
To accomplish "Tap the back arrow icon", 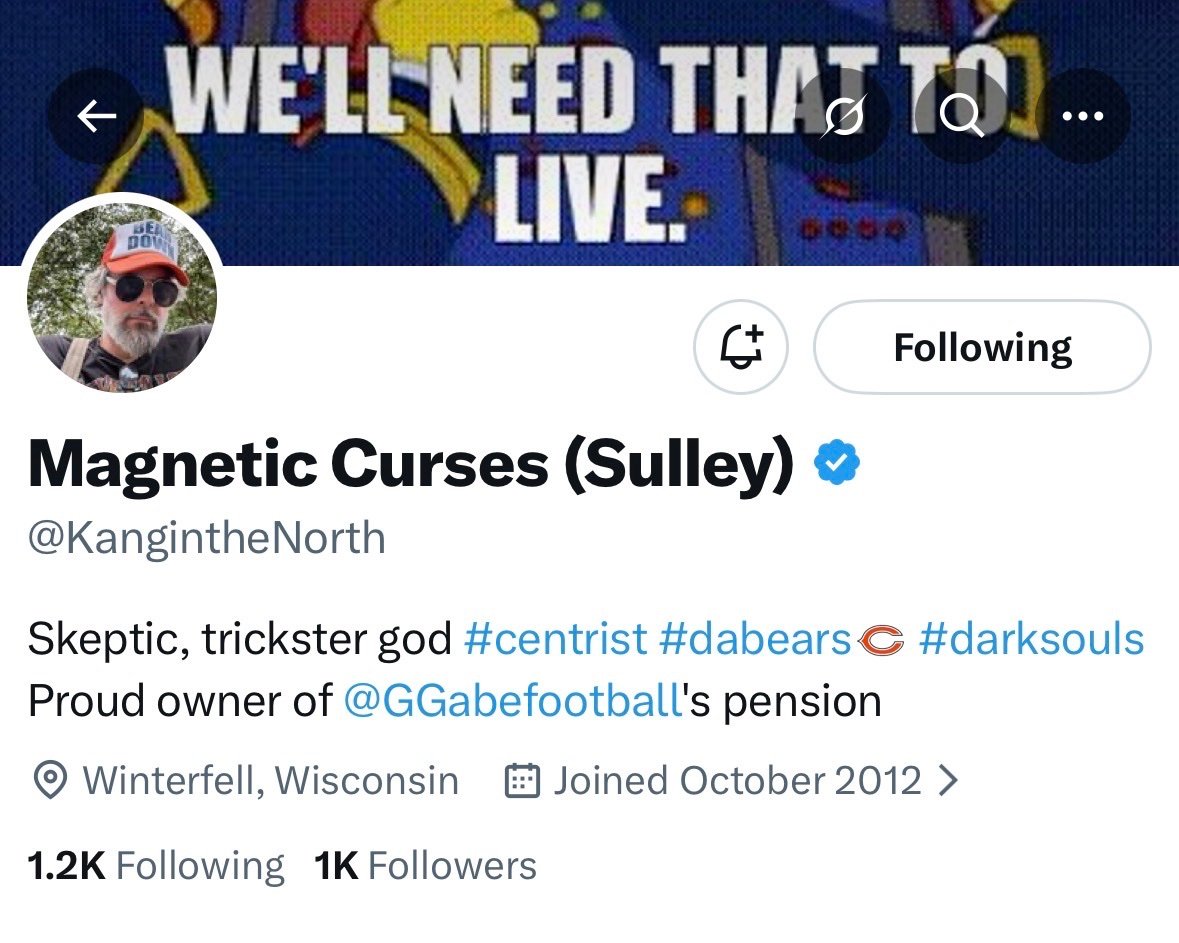I will tap(96, 118).
